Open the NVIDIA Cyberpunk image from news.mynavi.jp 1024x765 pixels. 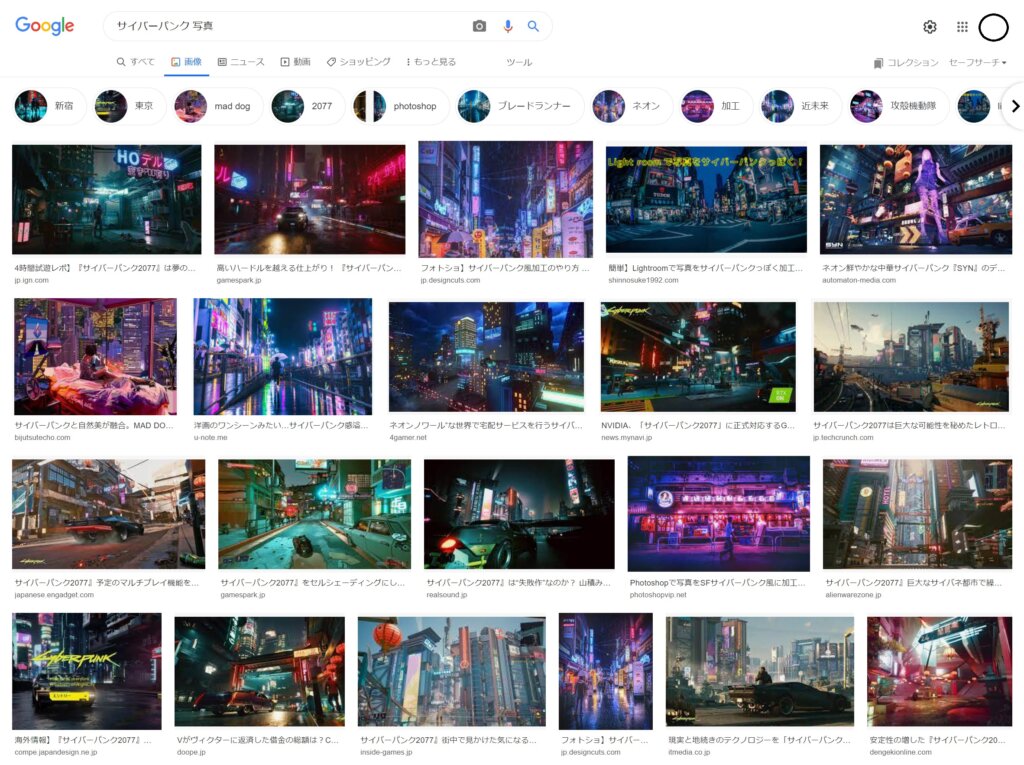coord(698,357)
